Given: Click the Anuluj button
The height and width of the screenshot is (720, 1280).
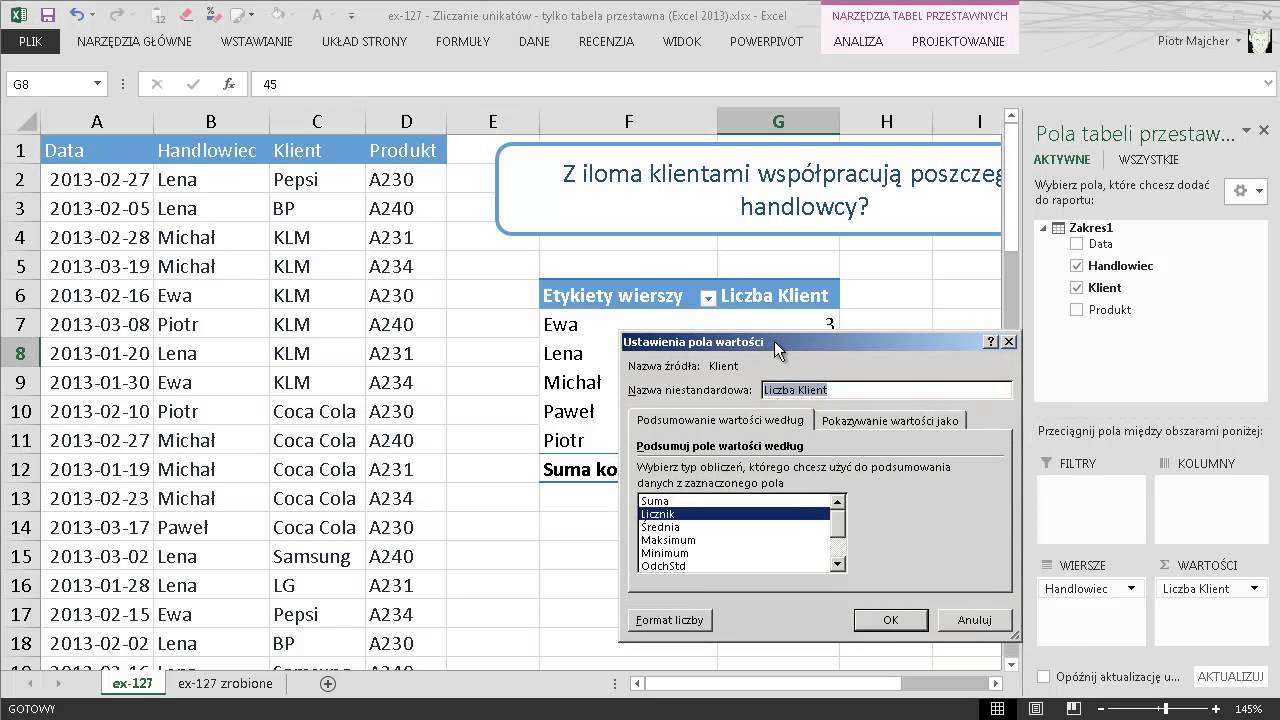Looking at the screenshot, I should [x=974, y=620].
